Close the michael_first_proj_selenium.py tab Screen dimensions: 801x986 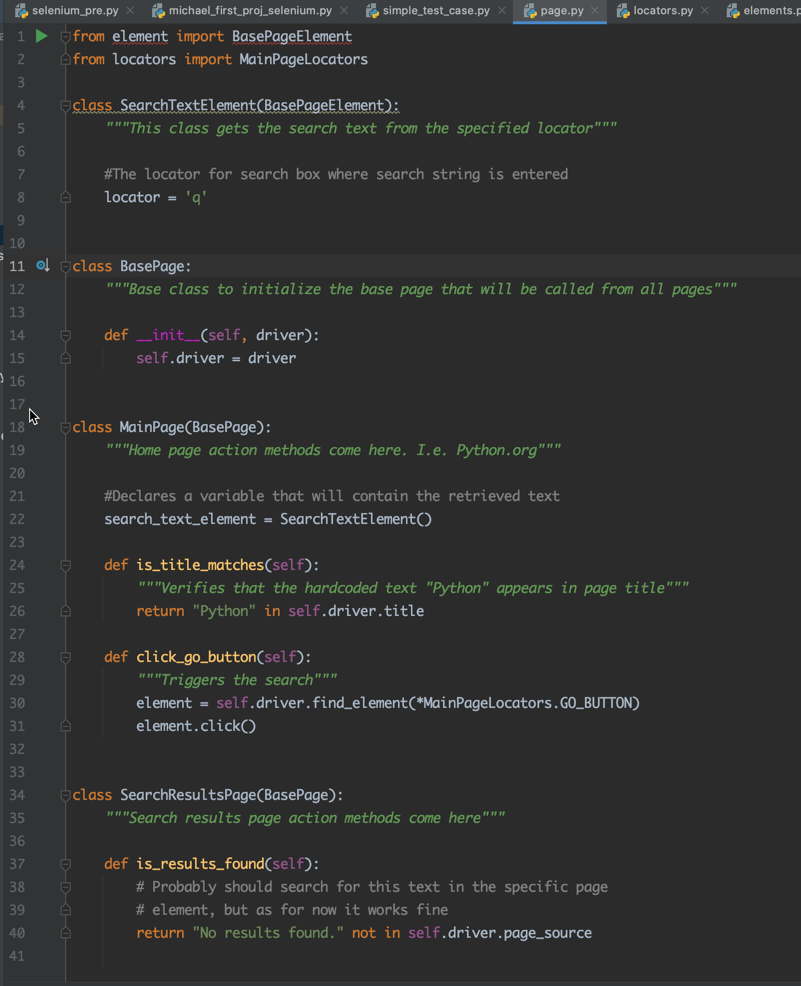[344, 11]
